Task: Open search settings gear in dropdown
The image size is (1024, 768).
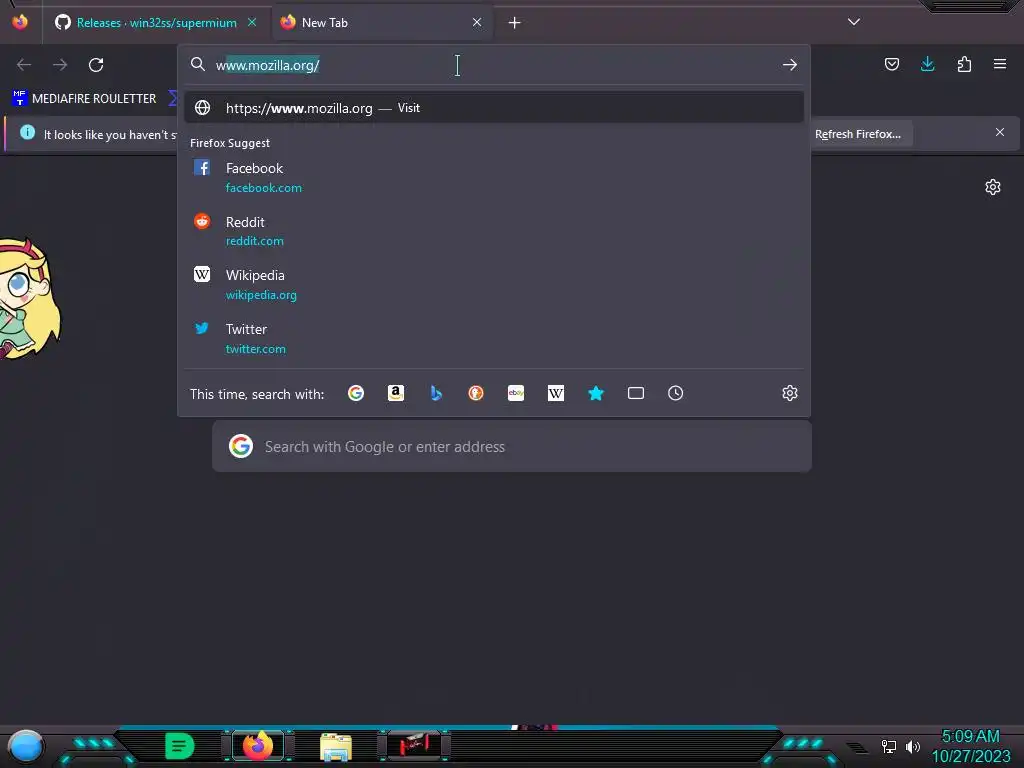Action: coord(790,393)
